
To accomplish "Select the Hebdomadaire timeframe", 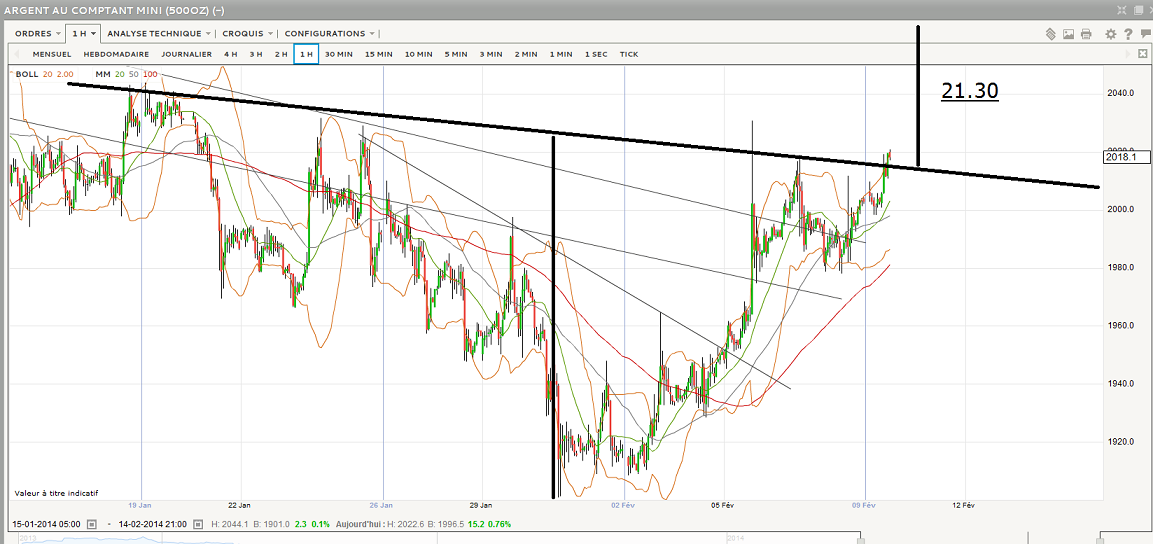I will (x=116, y=54).
